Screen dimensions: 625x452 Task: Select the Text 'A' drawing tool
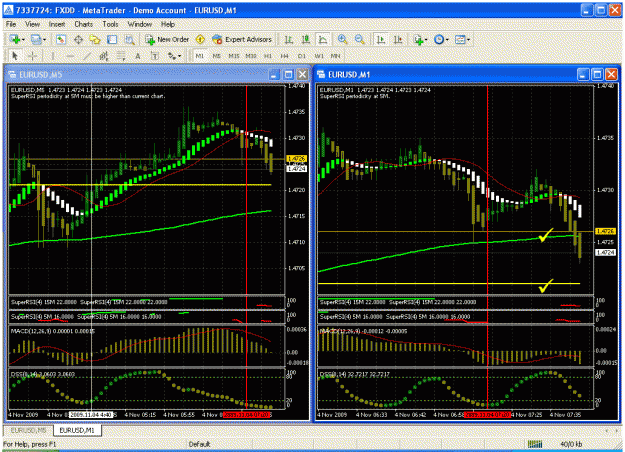pyautogui.click(x=138, y=56)
